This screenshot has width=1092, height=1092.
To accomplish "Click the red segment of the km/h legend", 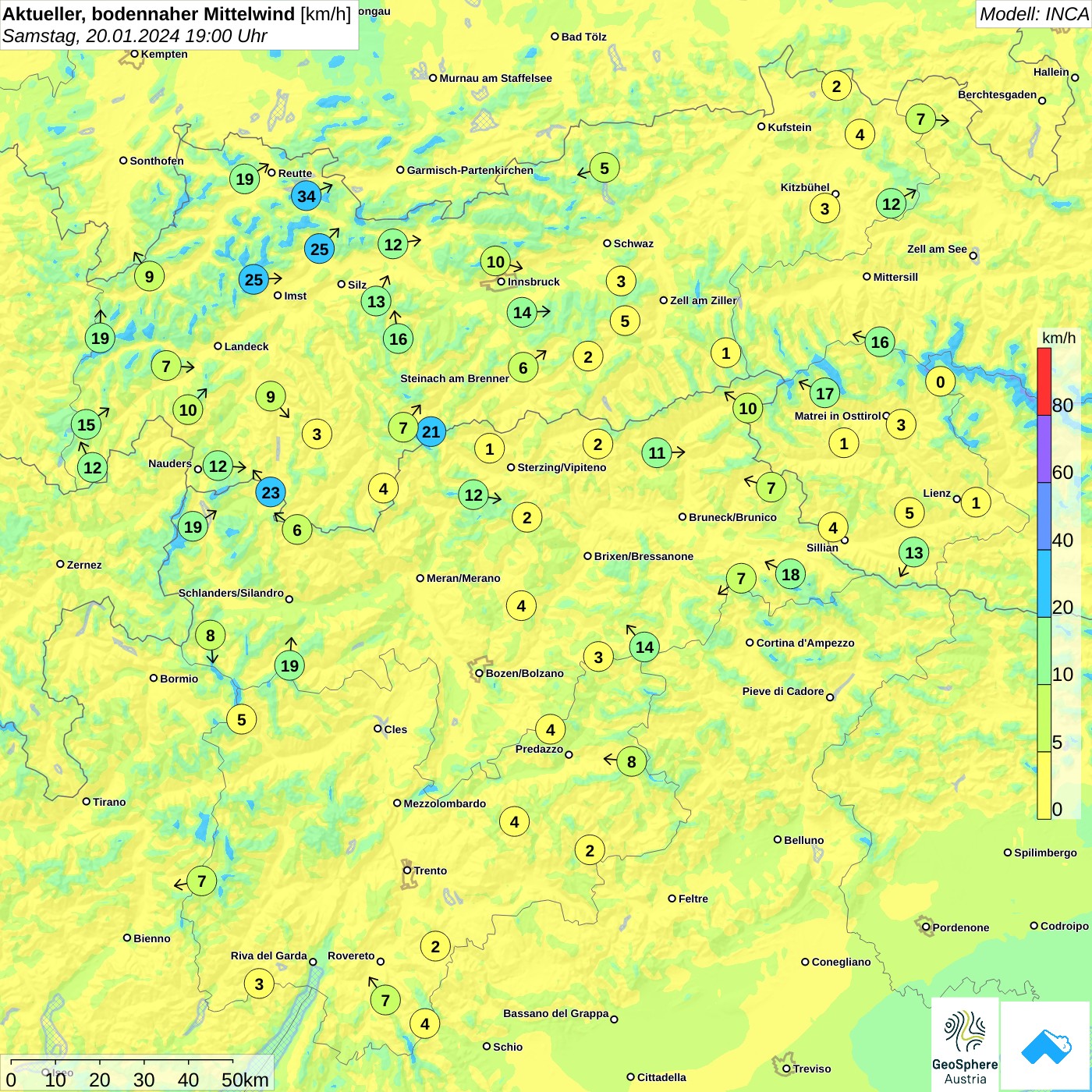I will (1044, 381).
